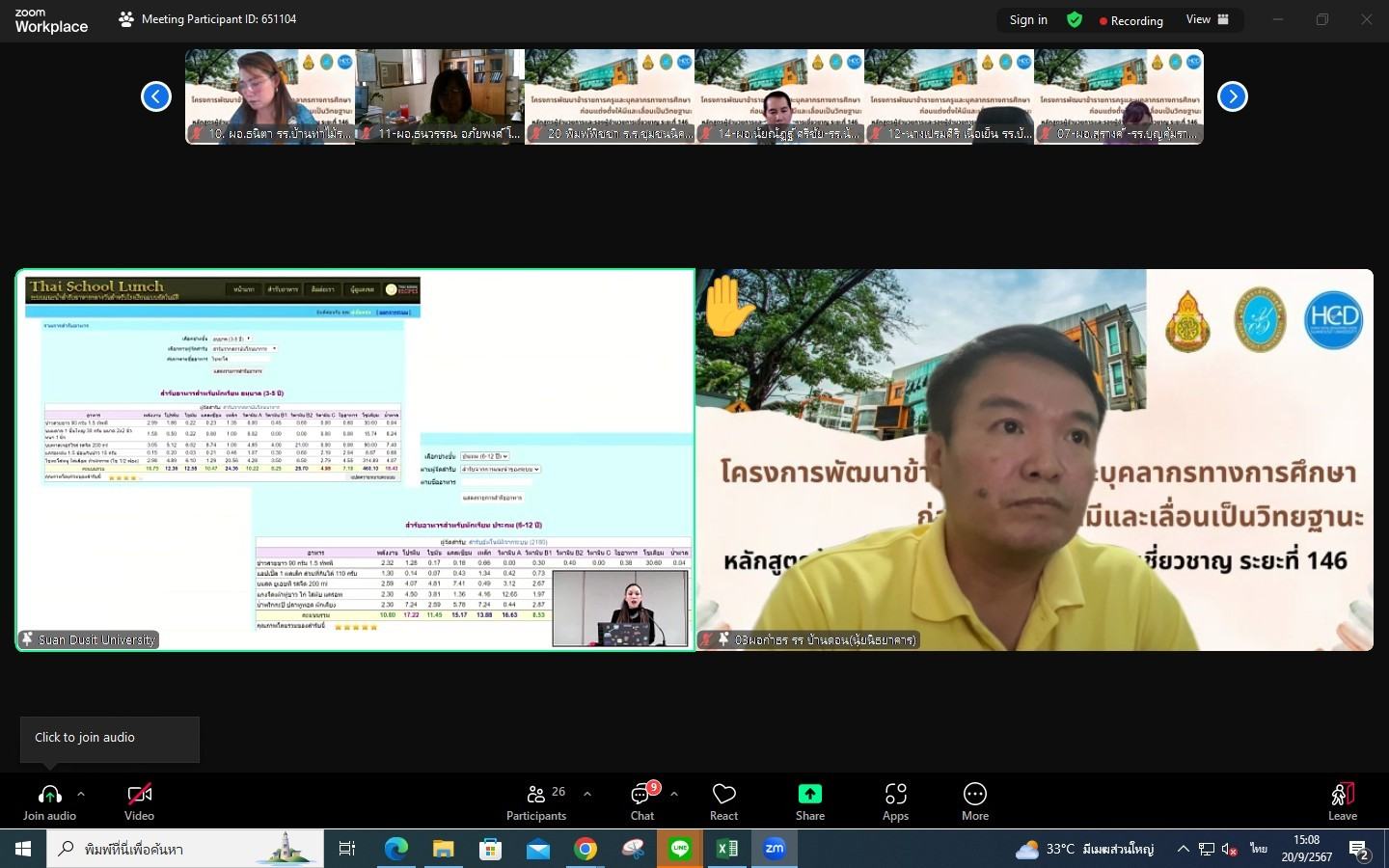This screenshot has width=1389, height=868.
Task: Click the Sign in button
Action: (1028, 20)
